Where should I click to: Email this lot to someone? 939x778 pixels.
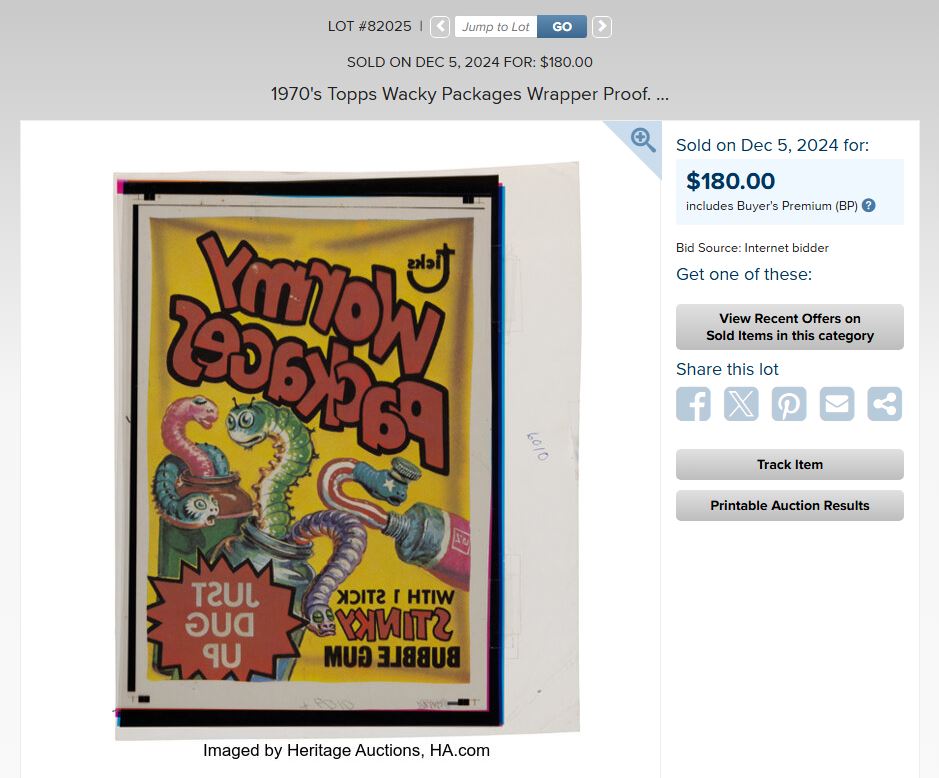[837, 404]
